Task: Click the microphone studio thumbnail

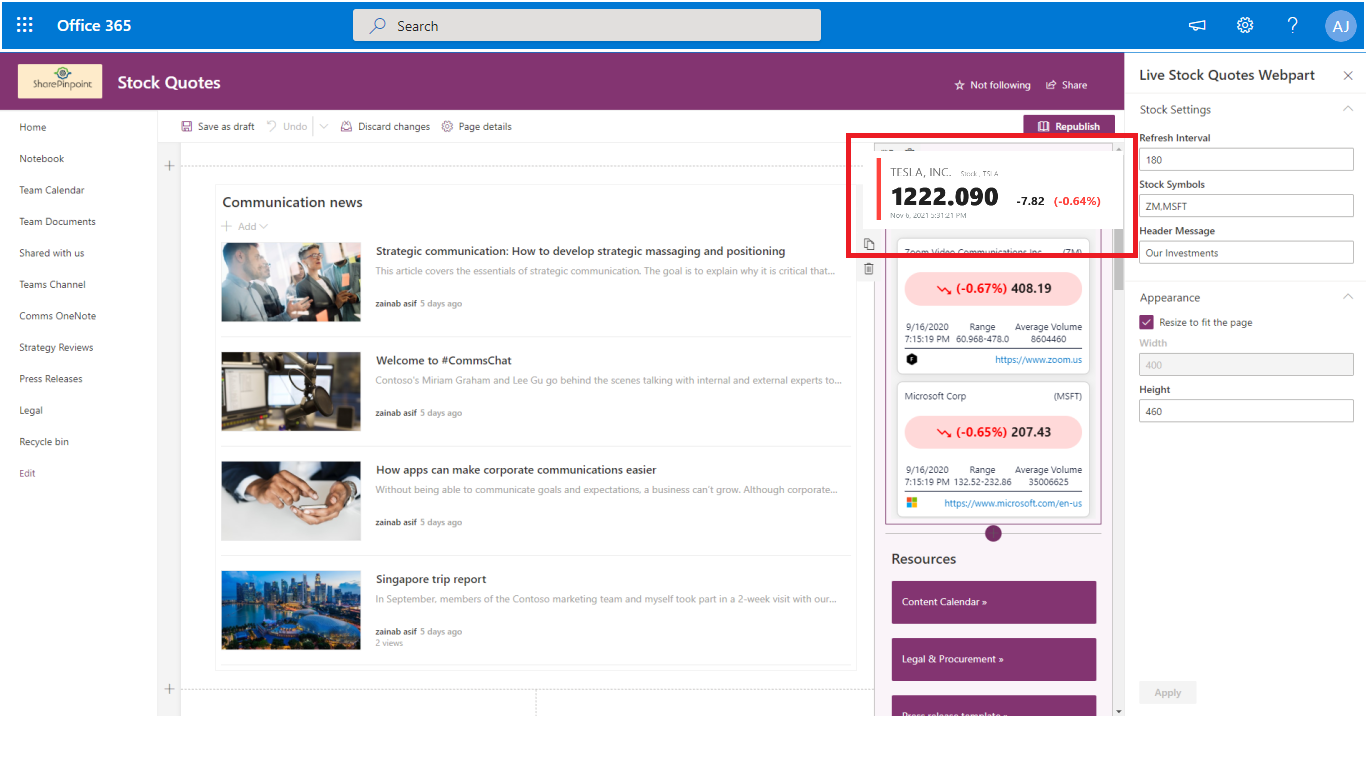Action: [291, 391]
